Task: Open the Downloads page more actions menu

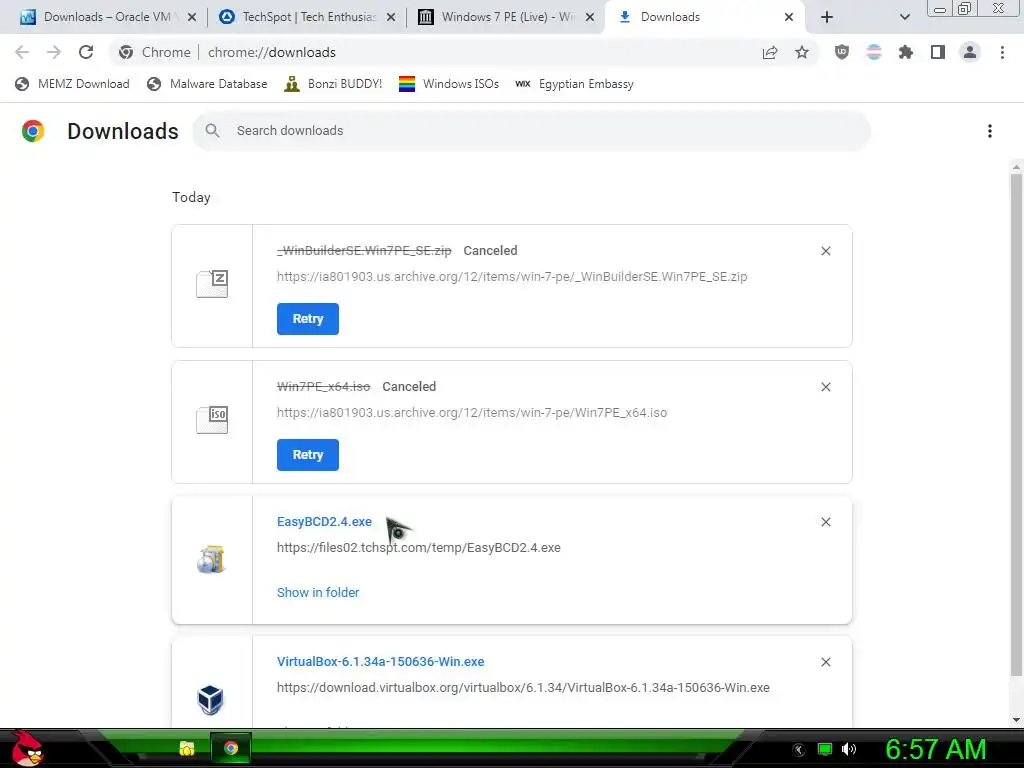Action: (x=990, y=131)
